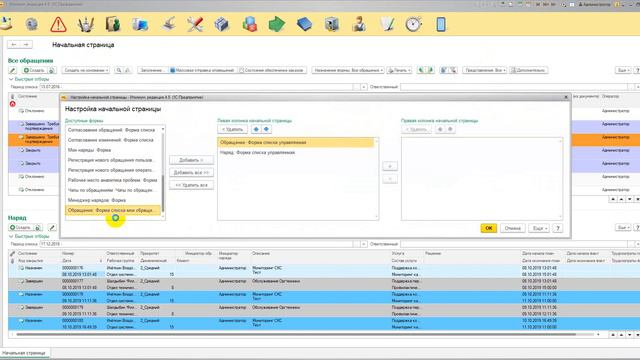Click the Период списка field in Все обращения

(197, 87)
